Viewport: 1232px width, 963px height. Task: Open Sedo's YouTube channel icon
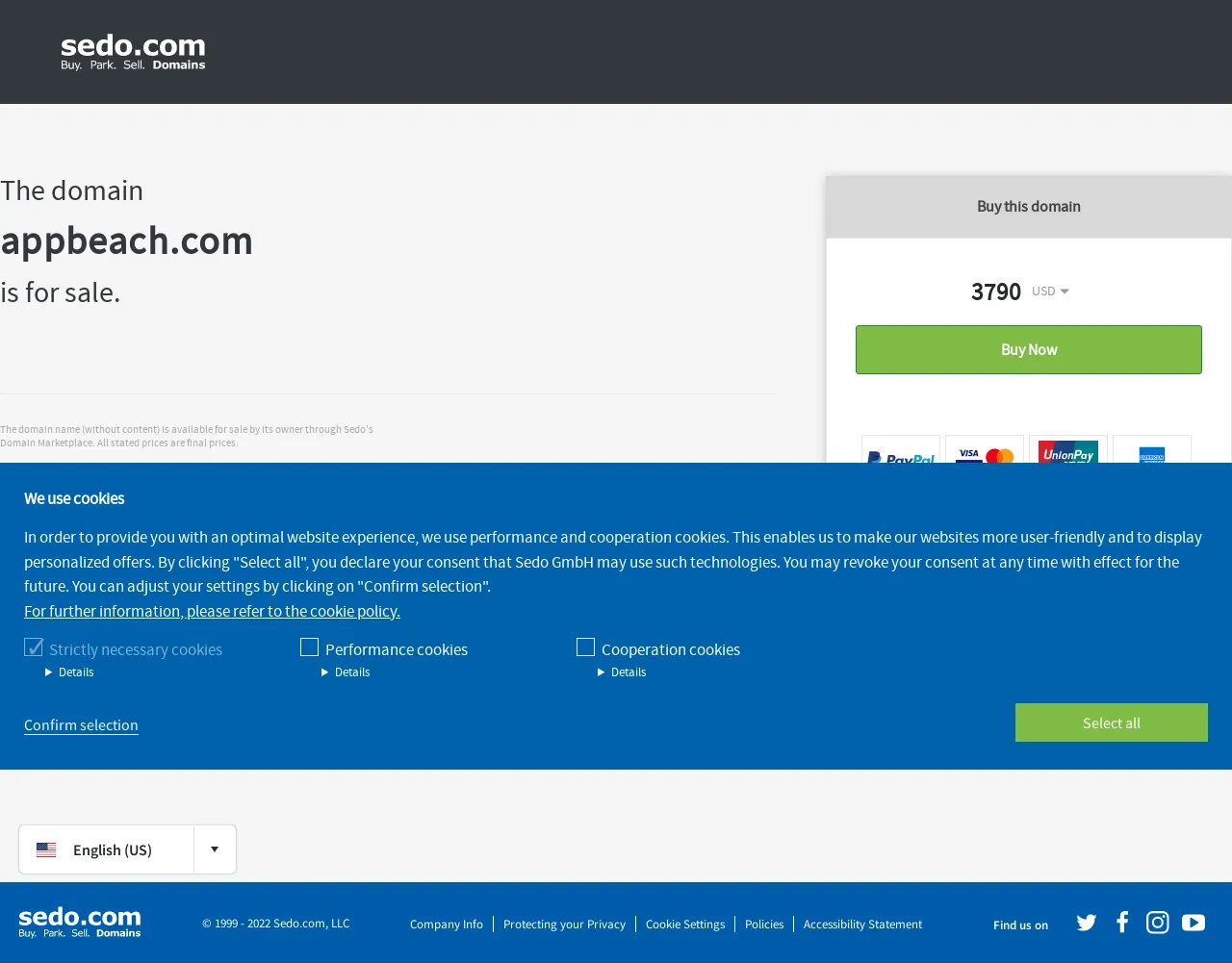[x=1193, y=923]
